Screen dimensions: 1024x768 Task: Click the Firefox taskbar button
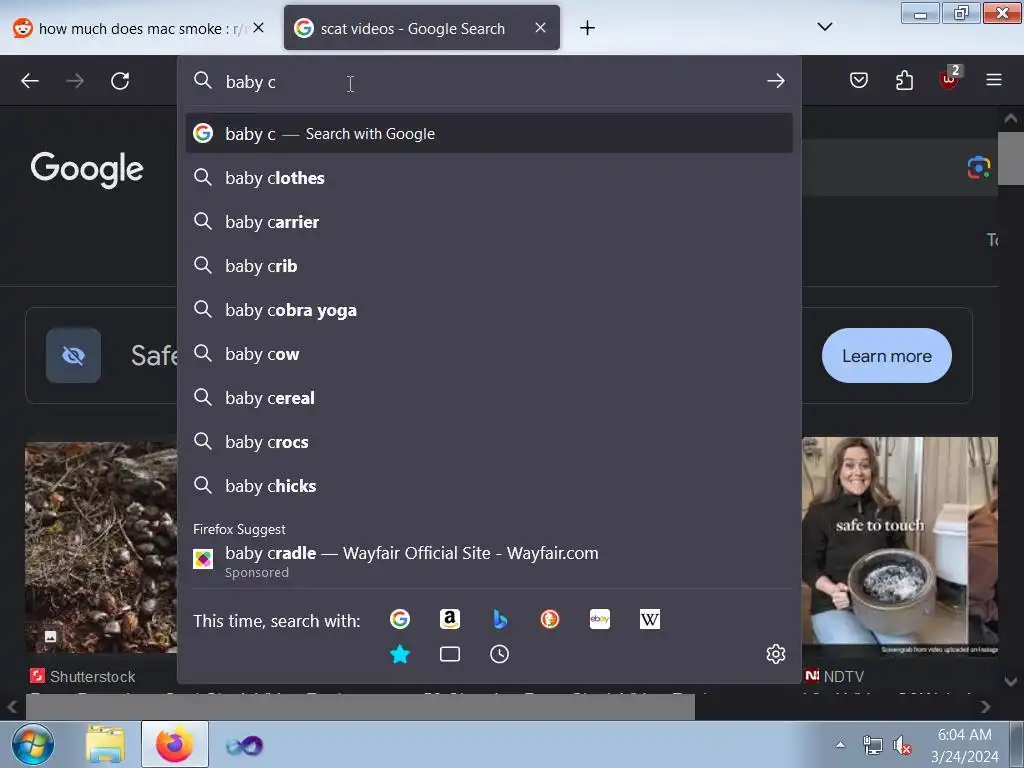pos(174,744)
